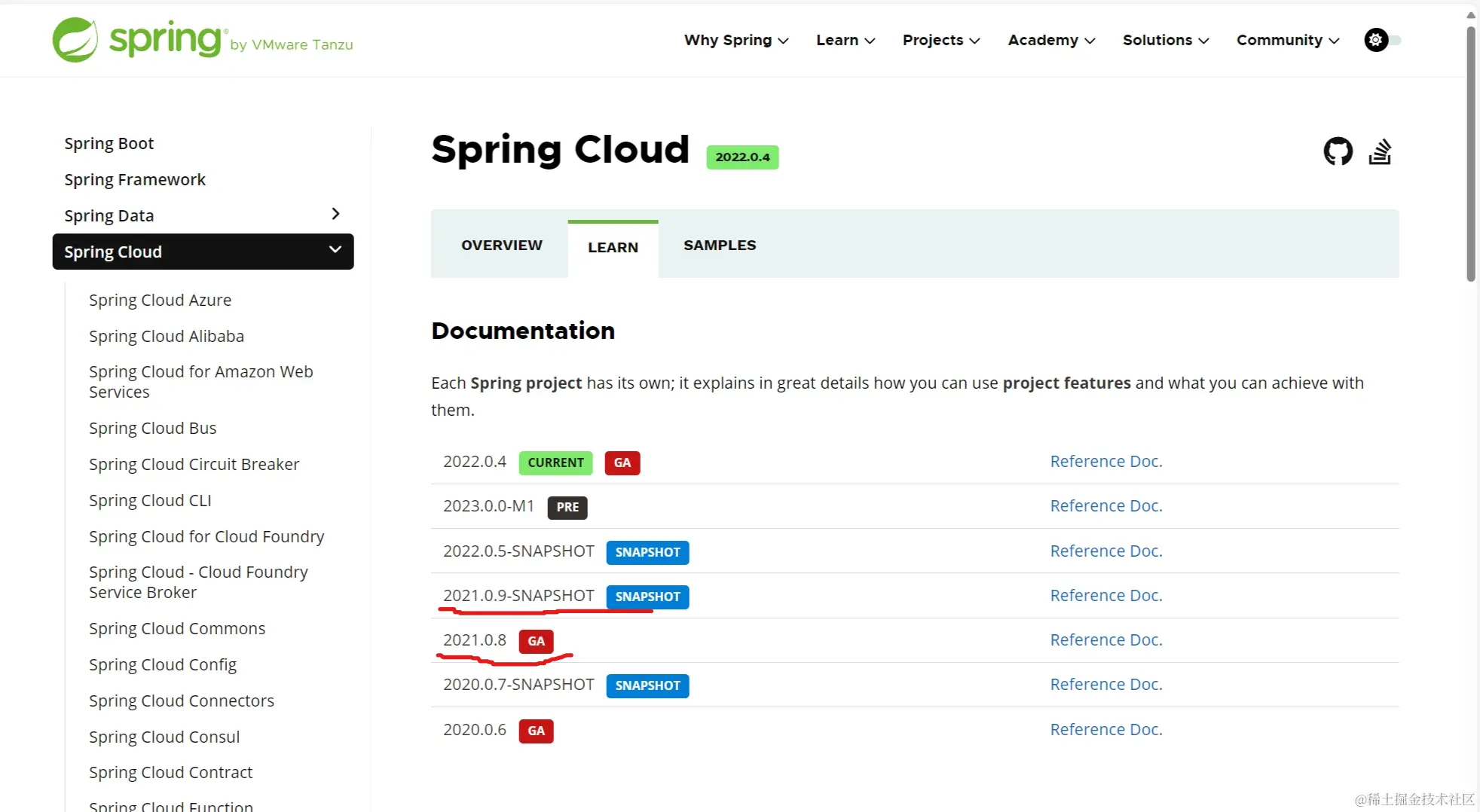This screenshot has height=812, width=1480.
Task: Open Reference Doc. for 2020.0.7-SNAPSHOT
Action: coord(1106,684)
